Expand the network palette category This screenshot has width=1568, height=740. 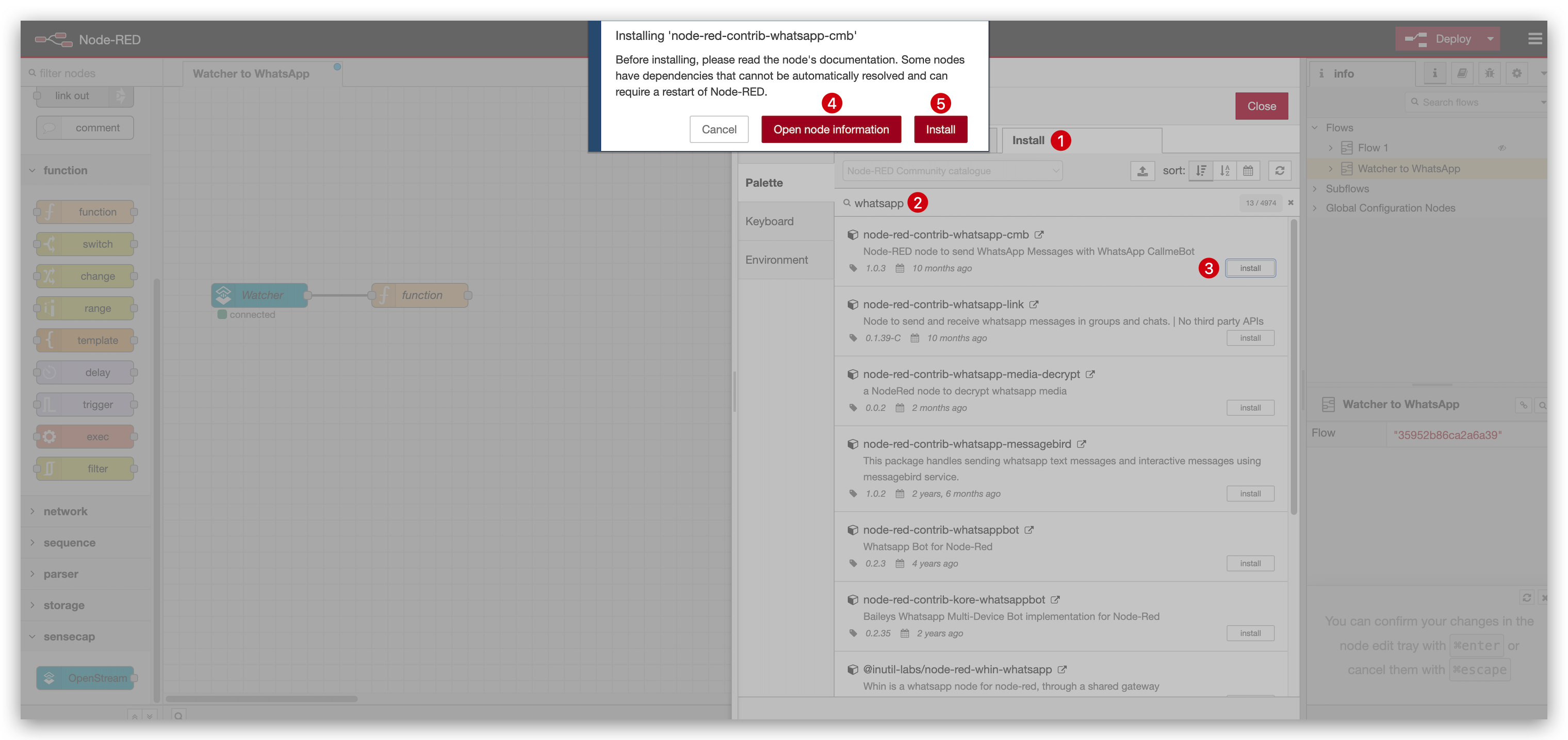pyautogui.click(x=86, y=511)
